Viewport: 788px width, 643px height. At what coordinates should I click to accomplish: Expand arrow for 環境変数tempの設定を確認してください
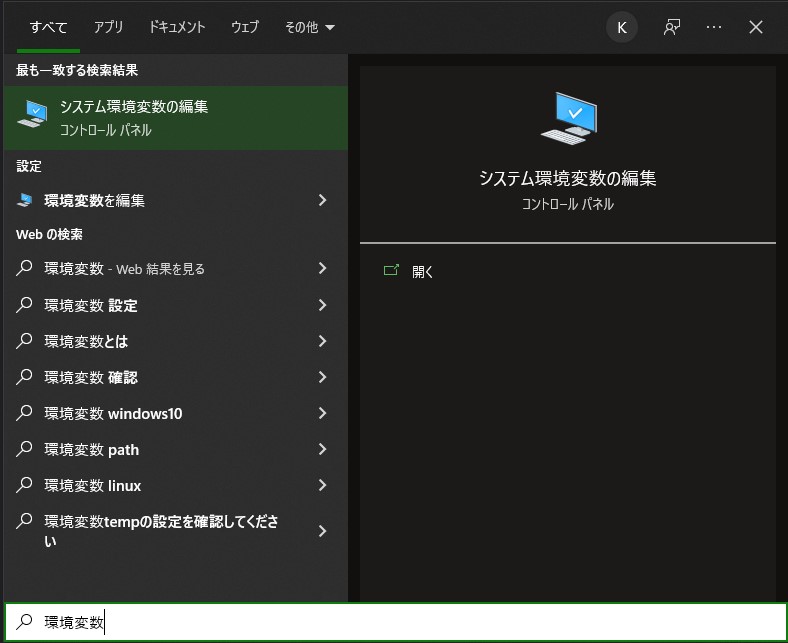click(323, 531)
